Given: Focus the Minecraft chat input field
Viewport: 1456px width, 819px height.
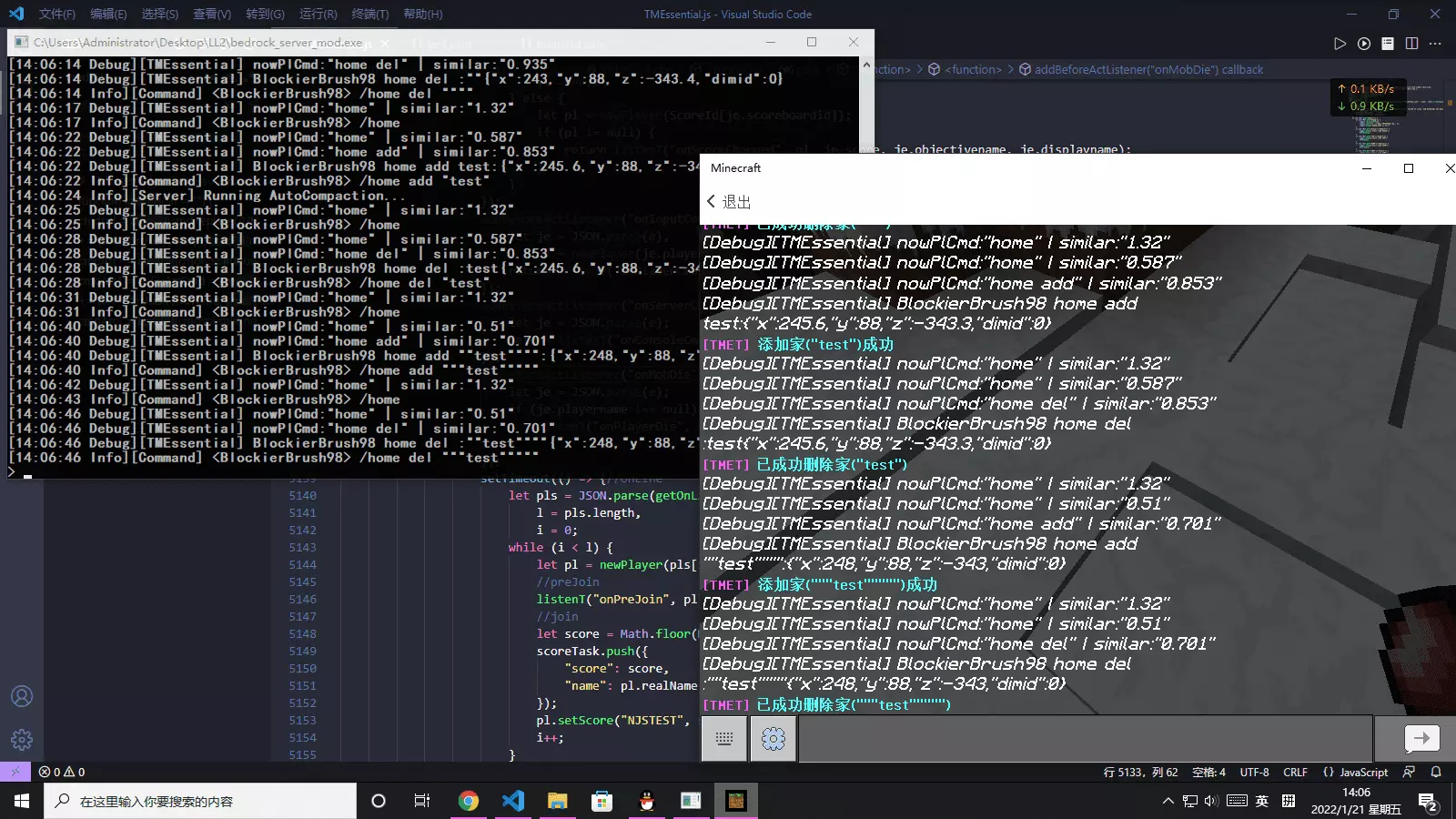Looking at the screenshot, I should [x=1085, y=738].
